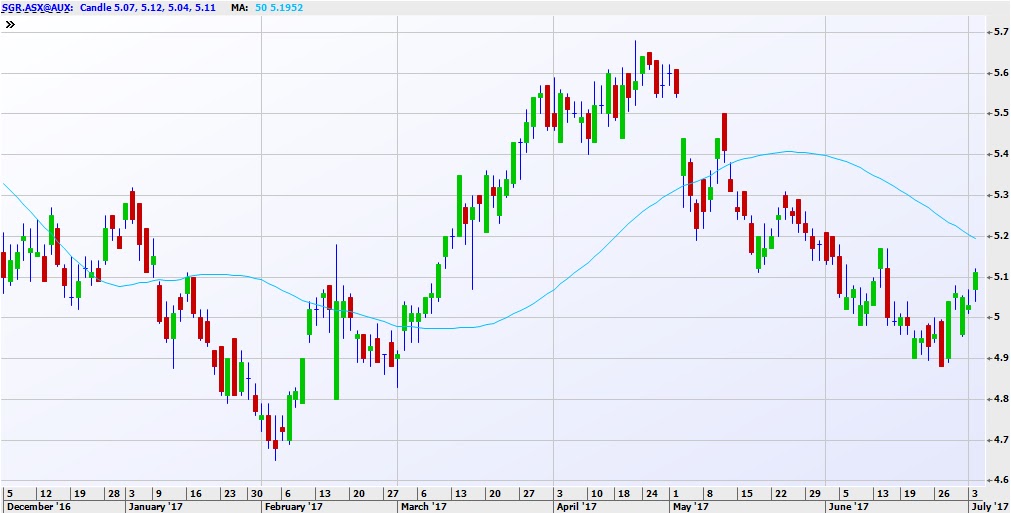Image resolution: width=1011 pixels, height=513 pixels.
Task: Click the tall green candle at mid-February
Action: pyautogui.click(x=336, y=350)
